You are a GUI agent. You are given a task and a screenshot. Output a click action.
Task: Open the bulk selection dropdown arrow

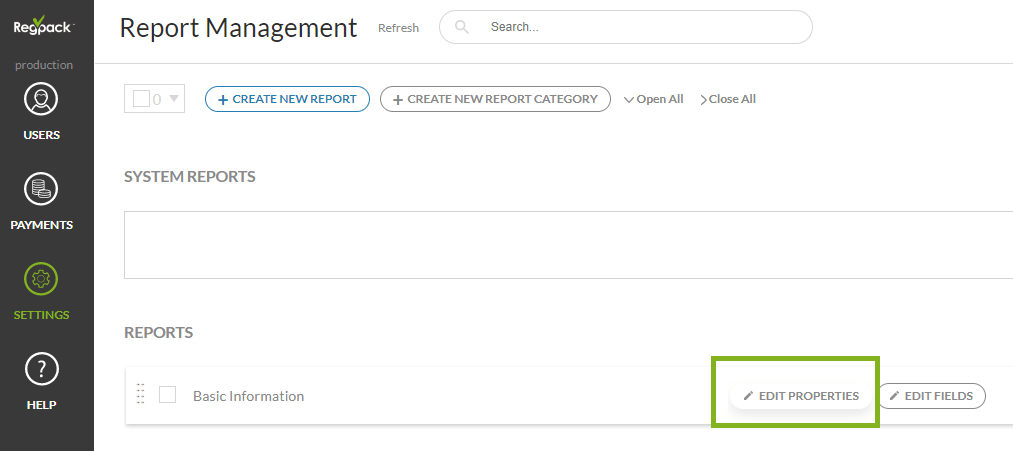click(173, 99)
